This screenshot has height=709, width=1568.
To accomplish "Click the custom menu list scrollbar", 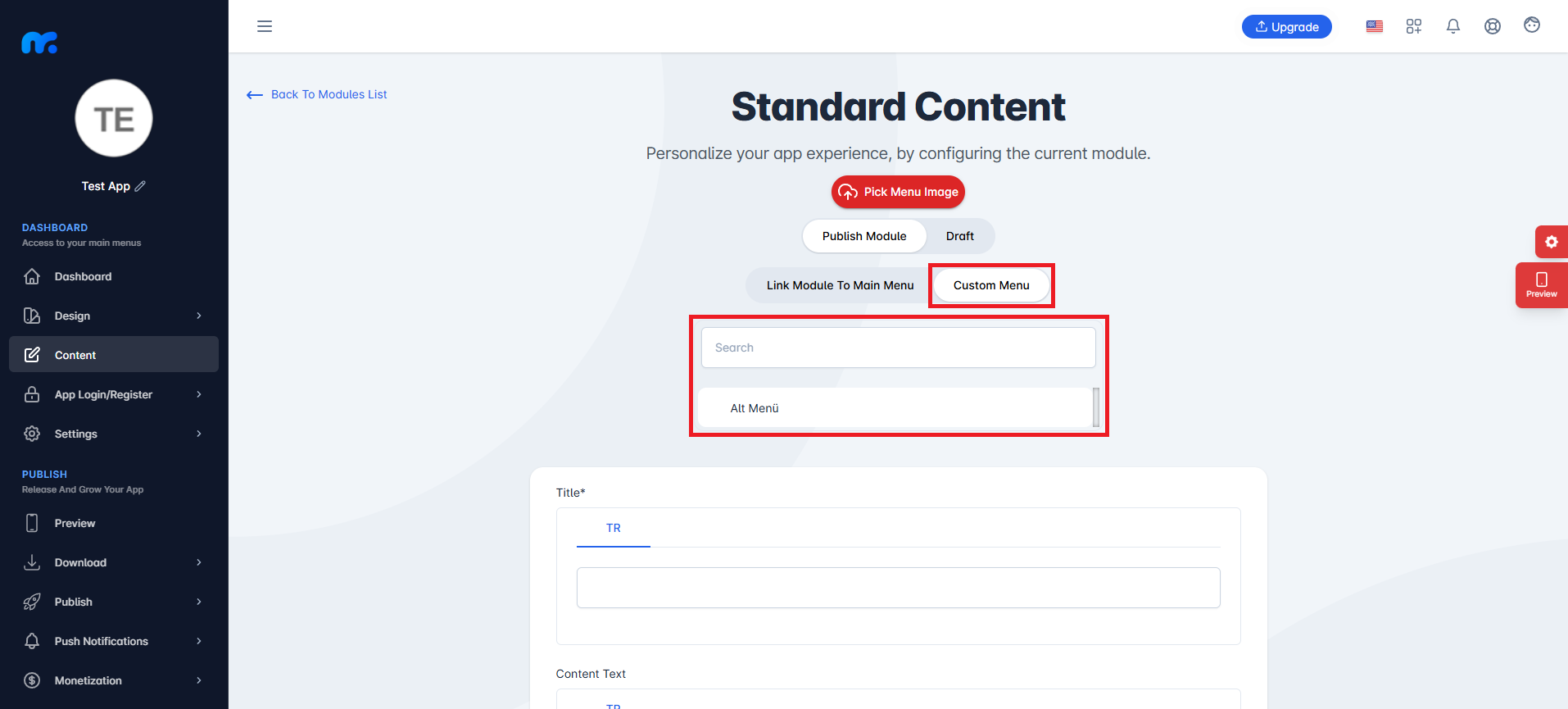I will point(1096,407).
